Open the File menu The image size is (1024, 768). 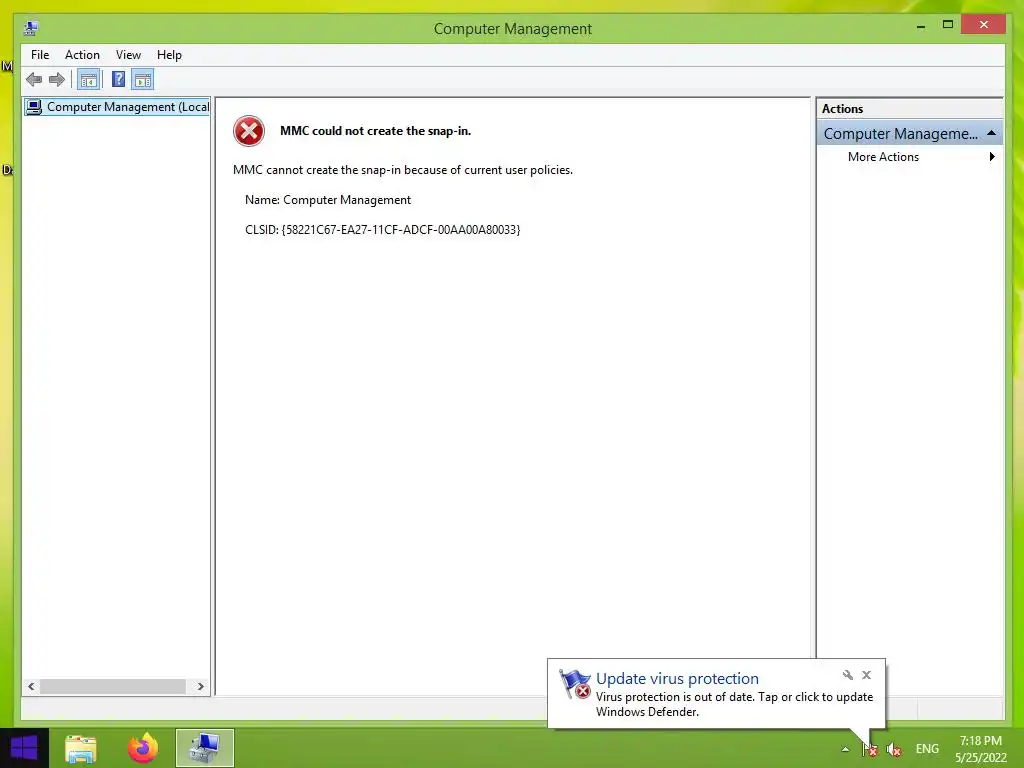(40, 55)
